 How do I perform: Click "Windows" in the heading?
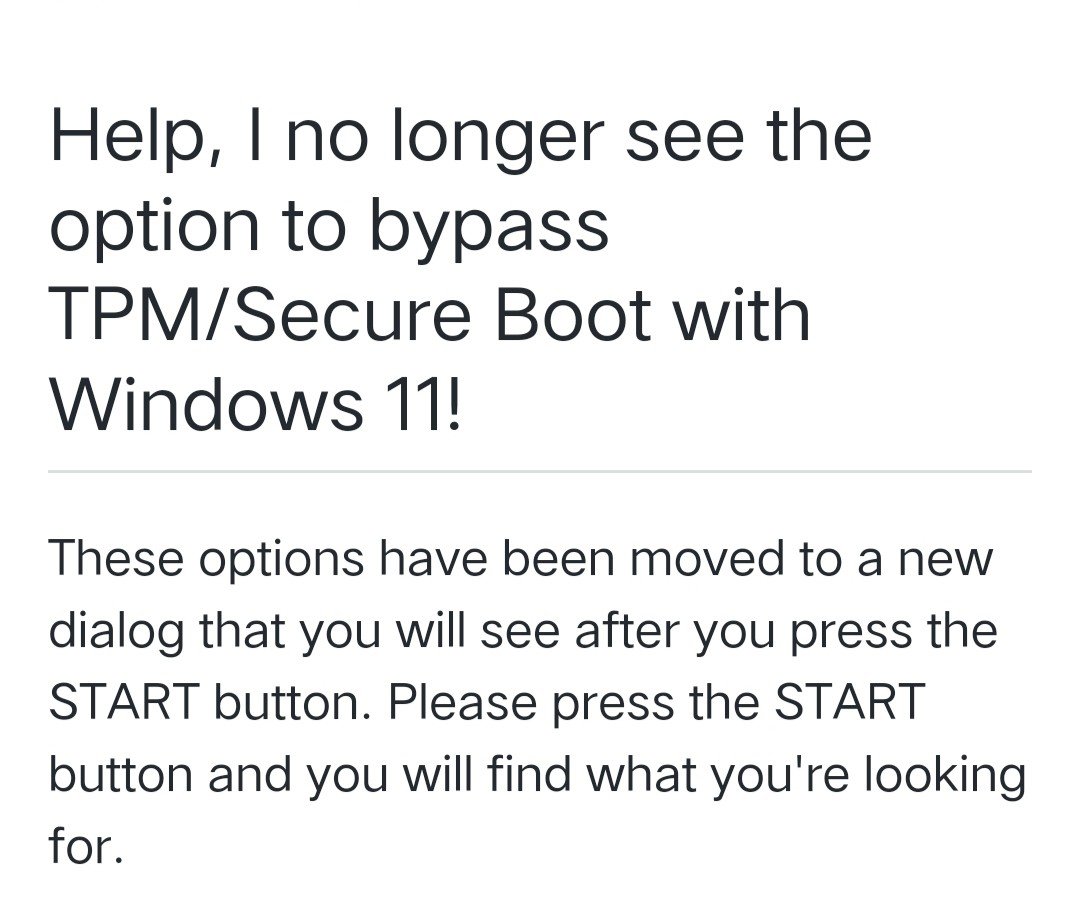tap(206, 403)
